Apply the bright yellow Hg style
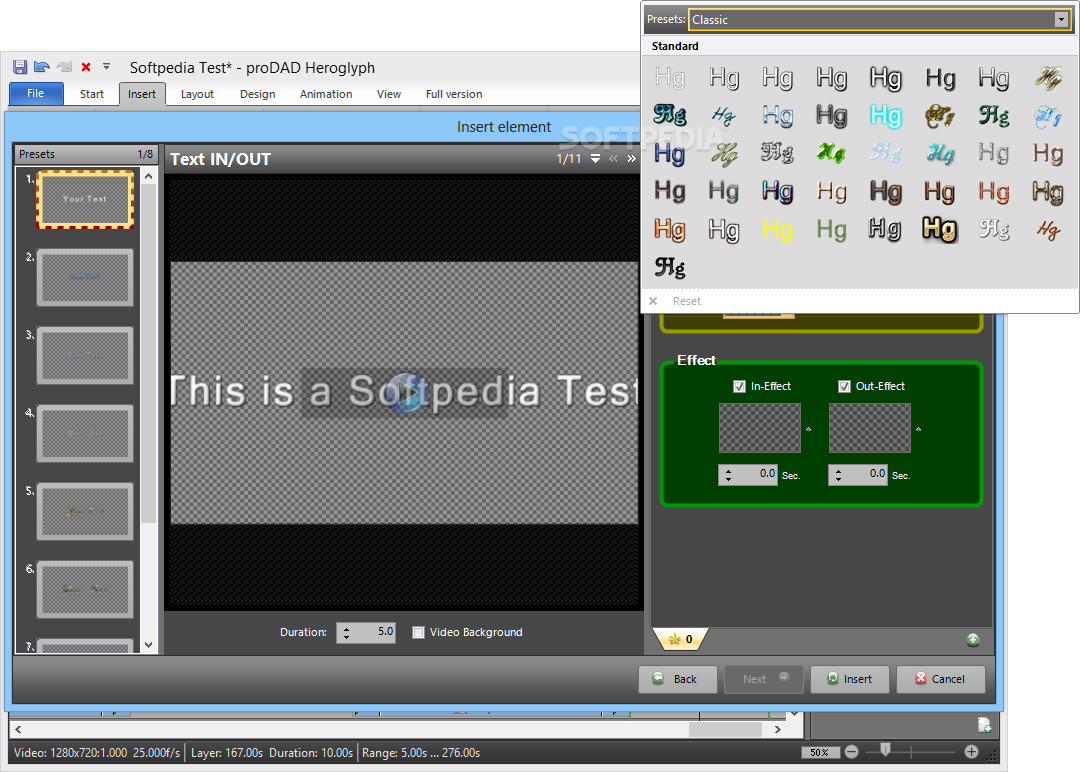 778,230
